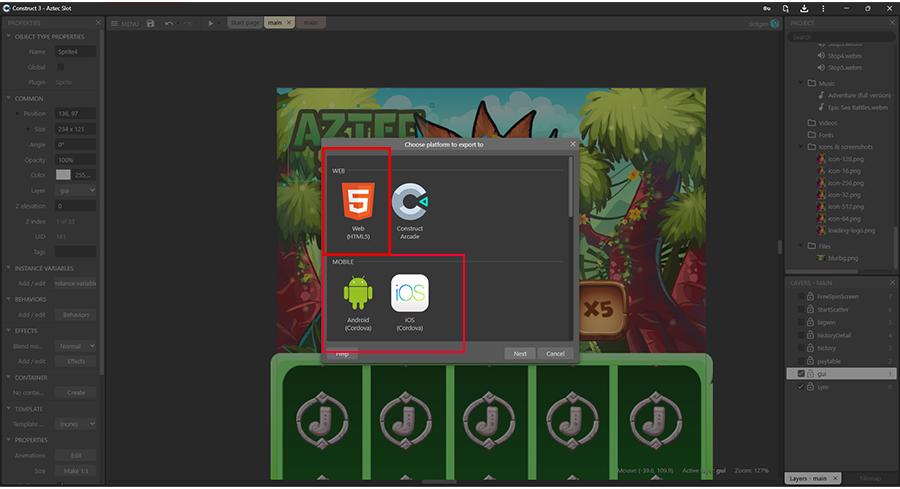Click the Effects add/edit button
The image size is (900, 489).
76,362
